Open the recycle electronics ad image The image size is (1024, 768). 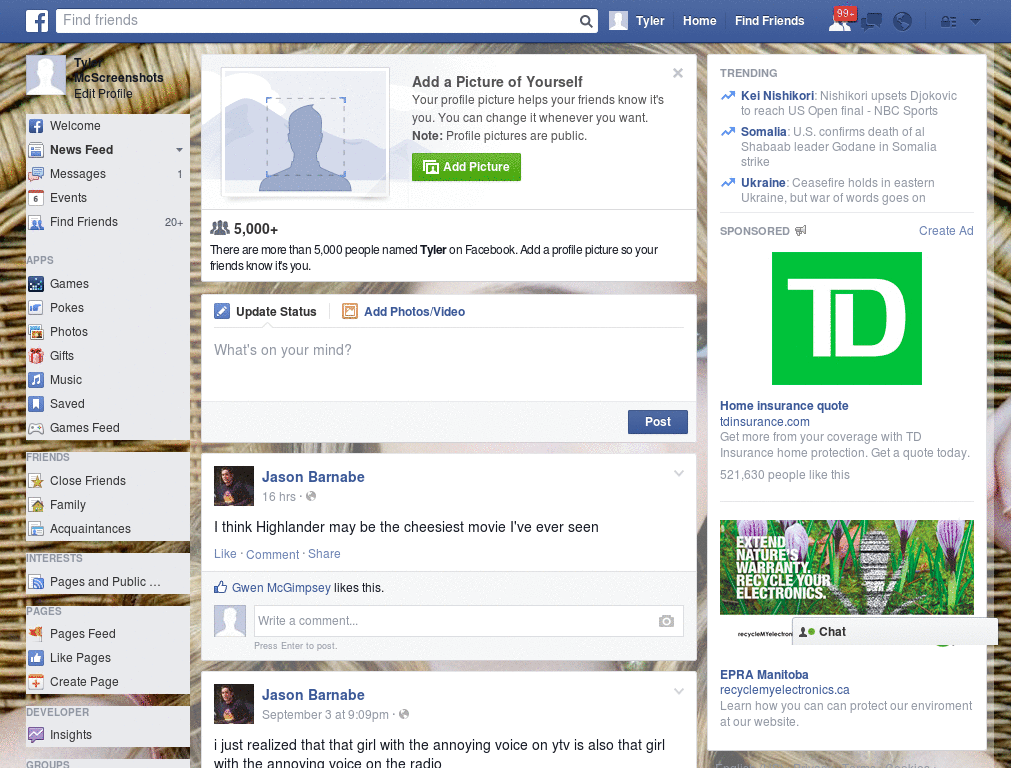coord(846,568)
